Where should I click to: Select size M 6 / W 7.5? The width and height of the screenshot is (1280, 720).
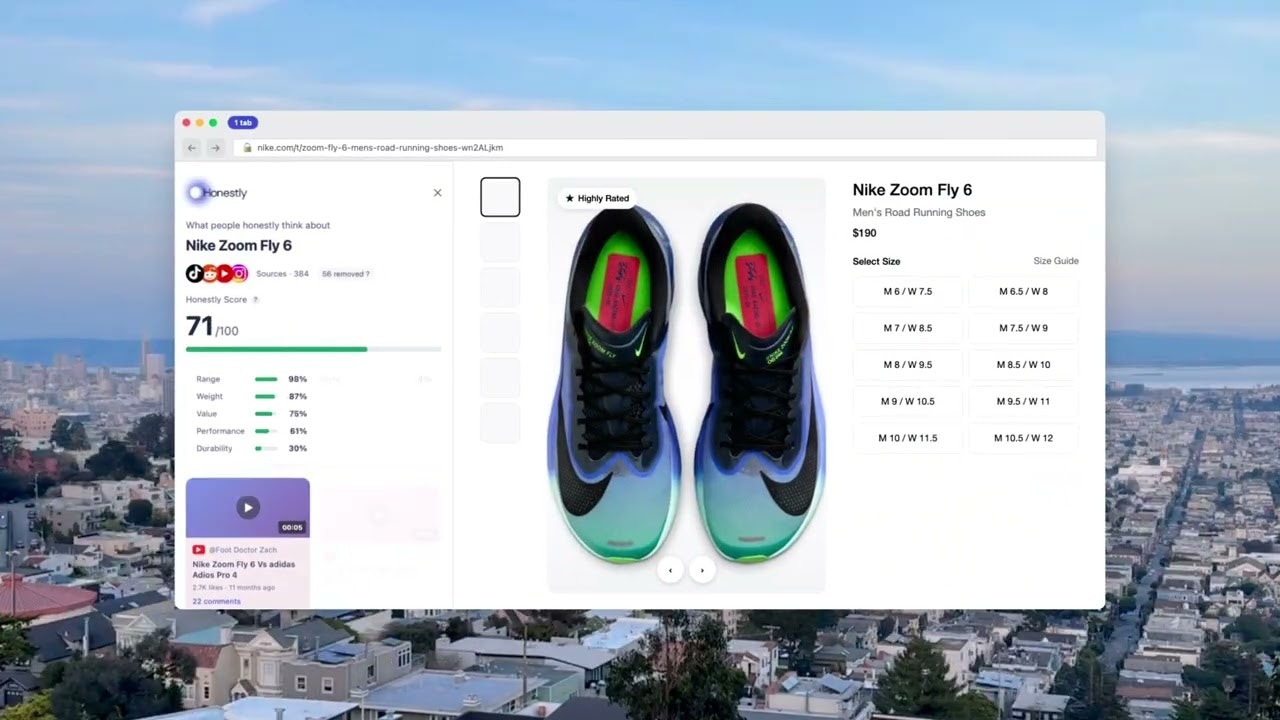(907, 292)
